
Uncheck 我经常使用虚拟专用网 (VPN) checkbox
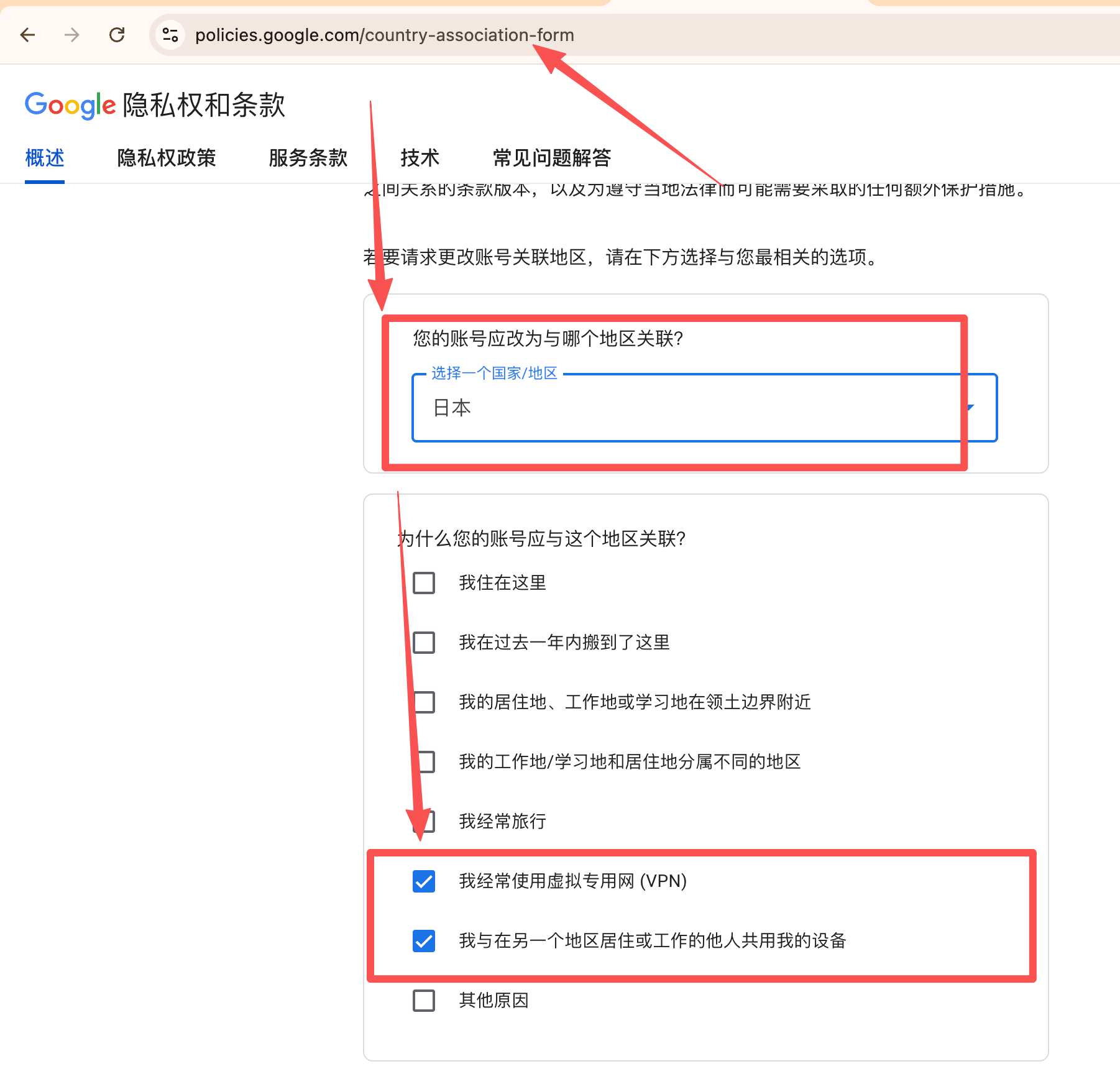424,881
